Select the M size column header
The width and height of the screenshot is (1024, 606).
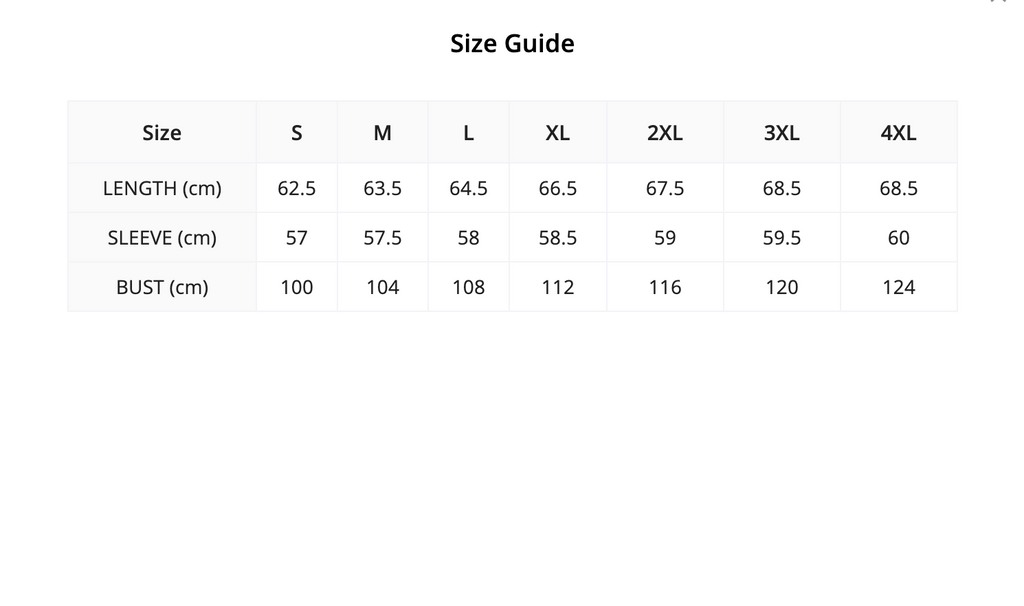[383, 133]
